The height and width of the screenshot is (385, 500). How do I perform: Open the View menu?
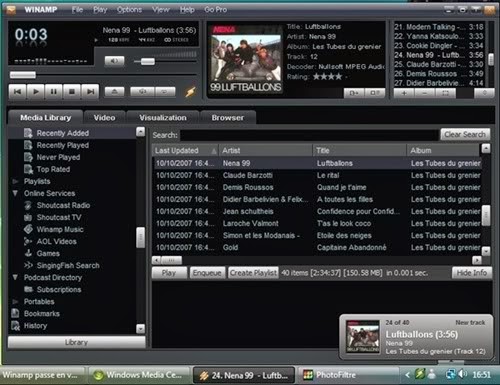161,10
